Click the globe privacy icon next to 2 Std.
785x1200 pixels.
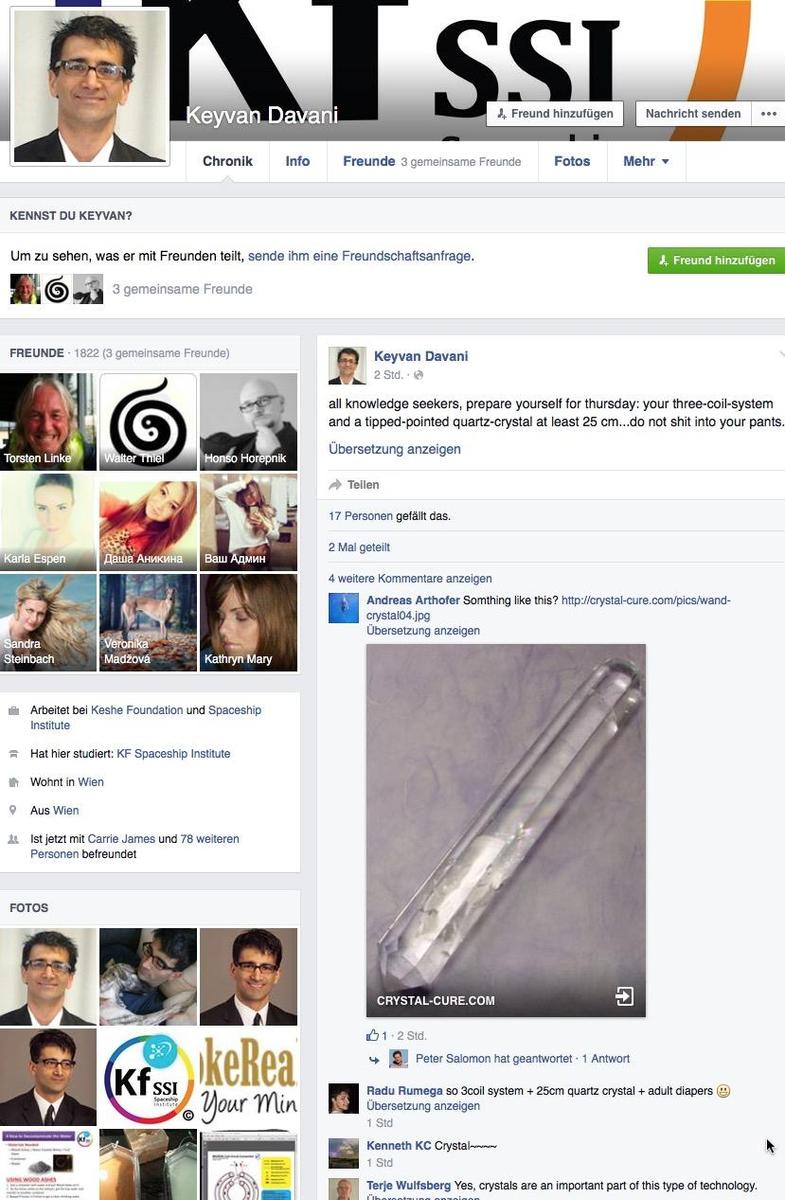click(418, 375)
